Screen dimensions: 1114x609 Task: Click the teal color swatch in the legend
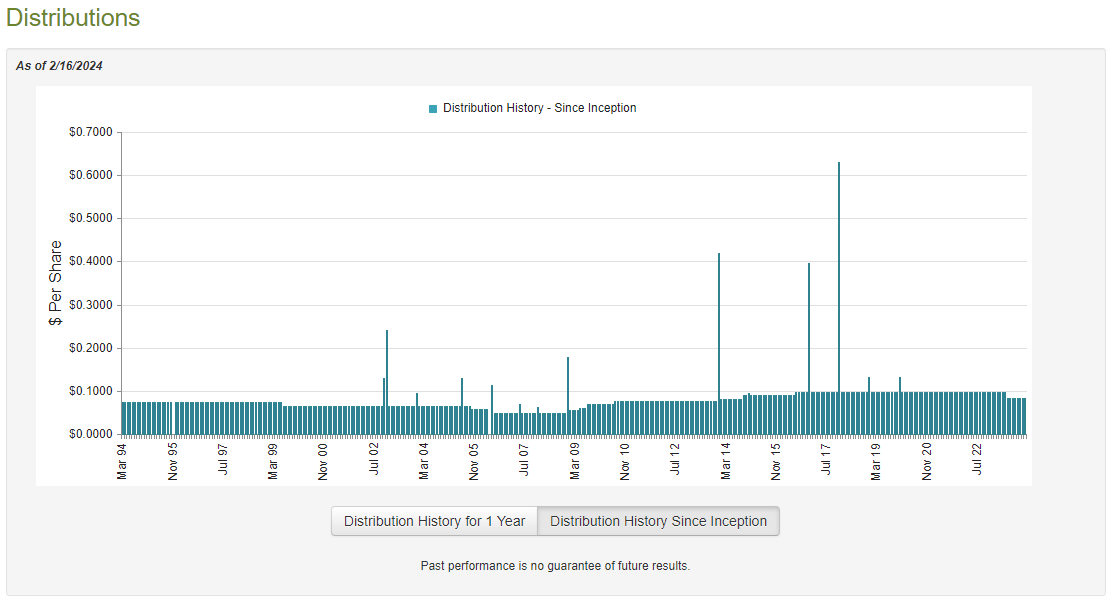(432, 108)
